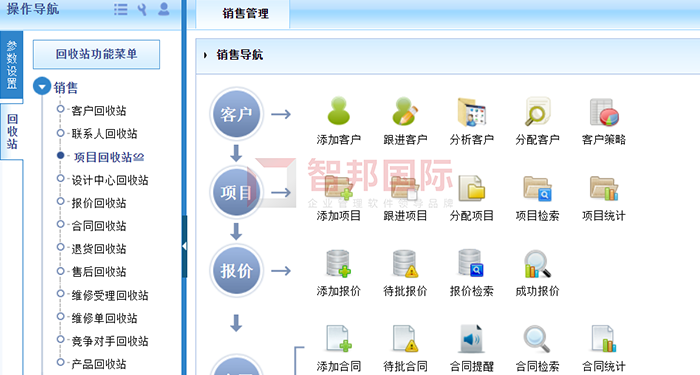700x375 pixels.
Task: Click the 报价 circle in the sales flow
Action: tap(236, 271)
